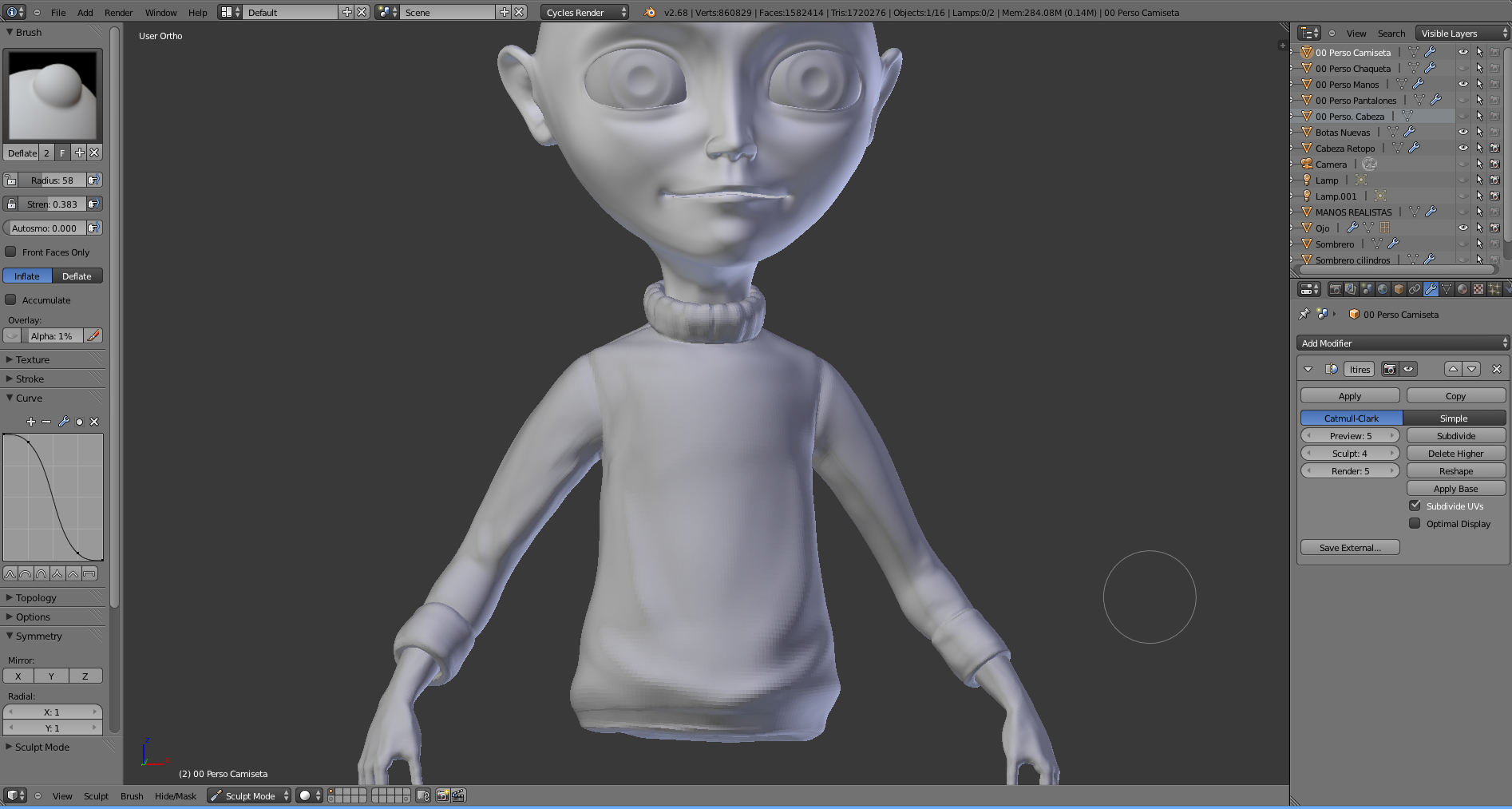
Task: Enable the Accumulate checkbox
Action: pos(11,299)
